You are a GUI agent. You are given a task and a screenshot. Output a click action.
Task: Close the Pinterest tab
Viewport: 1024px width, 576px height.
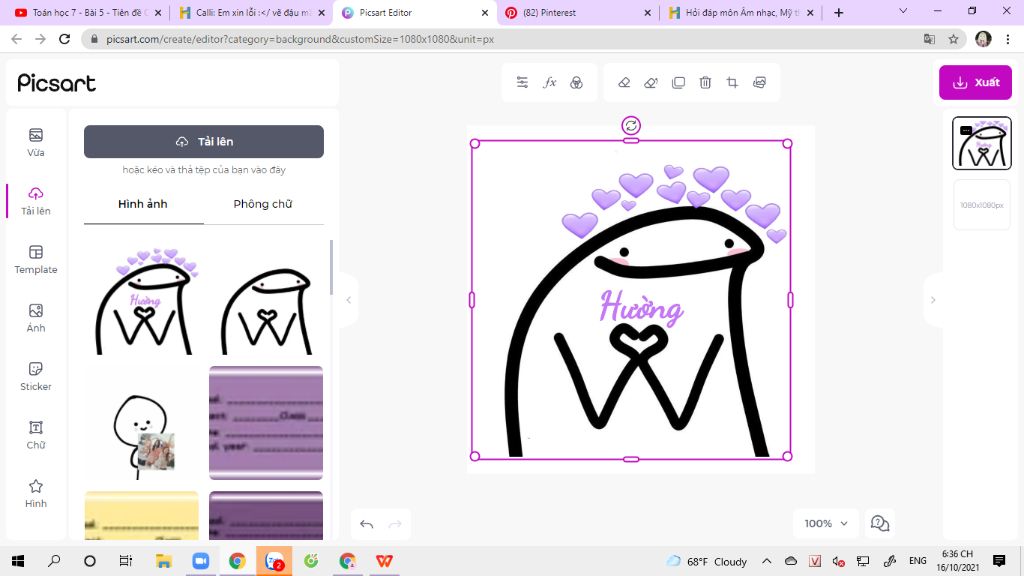tap(647, 12)
